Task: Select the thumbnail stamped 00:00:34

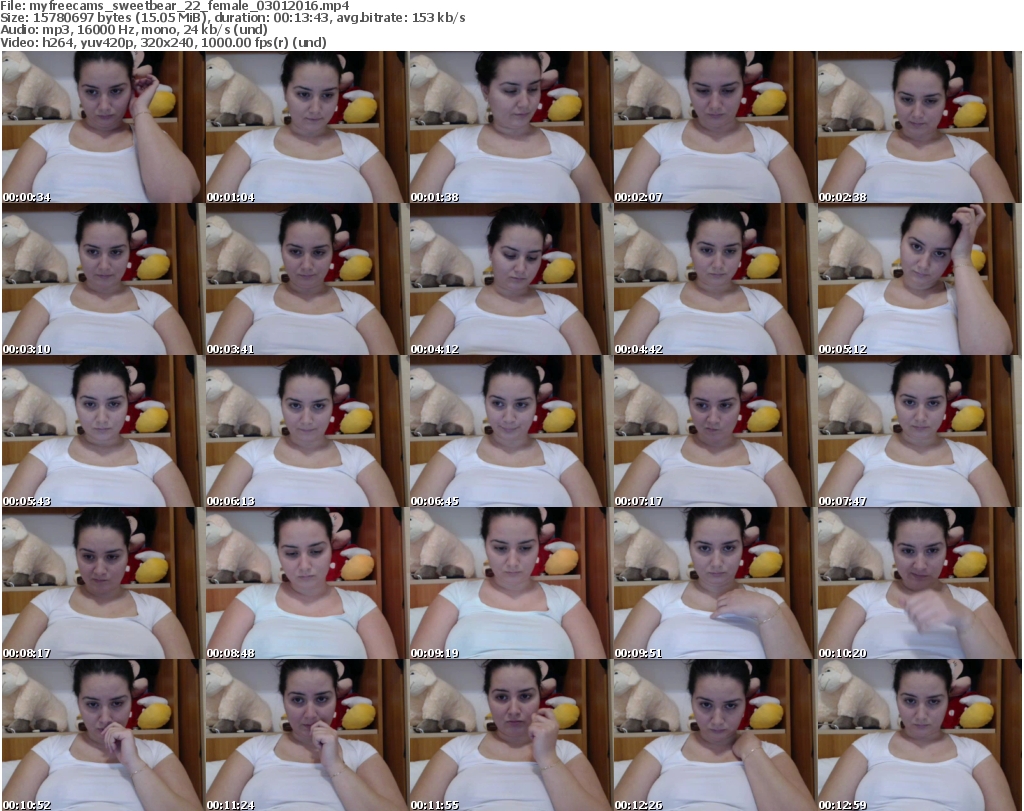Action: coord(103,127)
